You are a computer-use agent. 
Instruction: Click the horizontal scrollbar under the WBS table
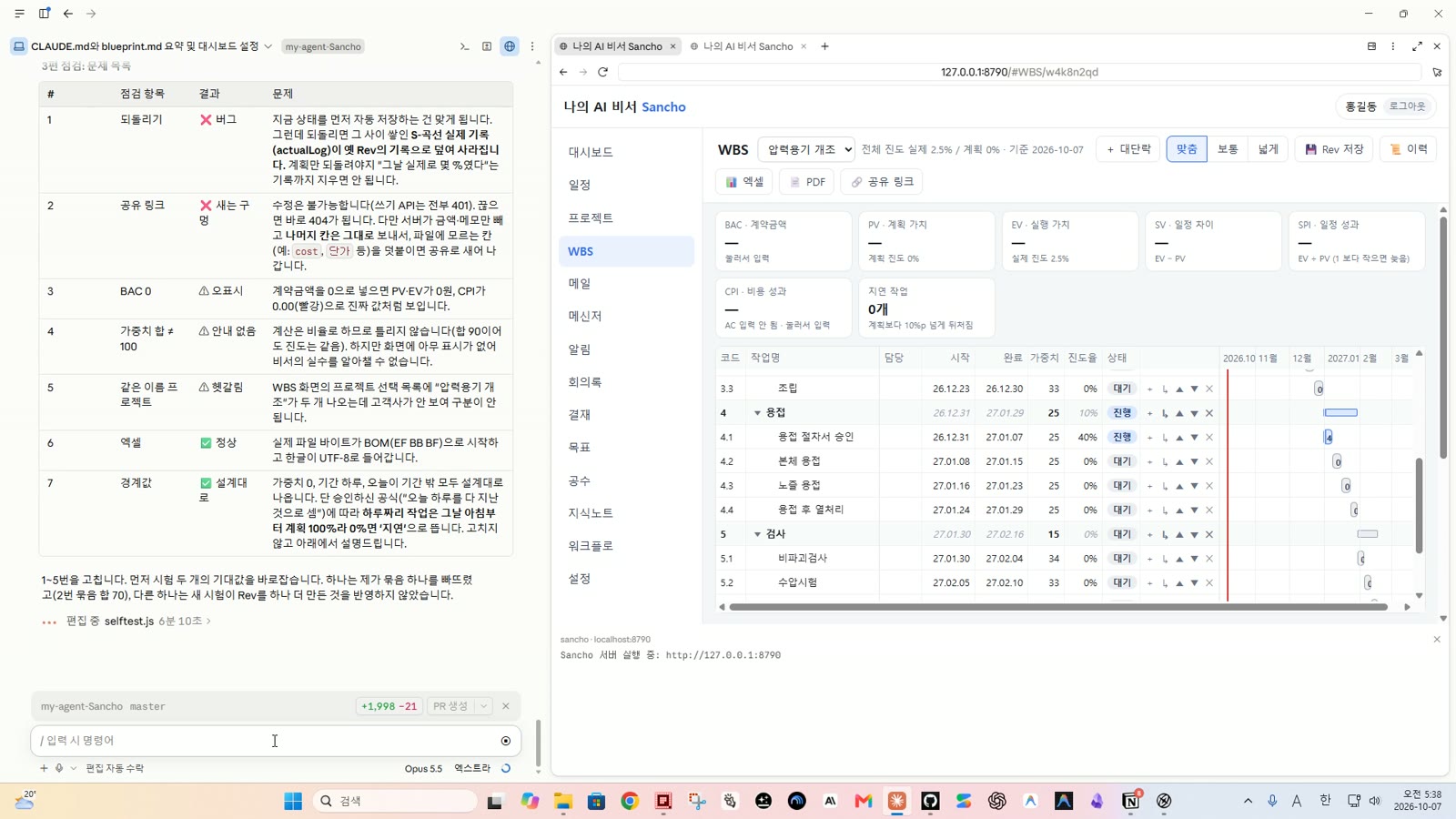[x=1058, y=607]
